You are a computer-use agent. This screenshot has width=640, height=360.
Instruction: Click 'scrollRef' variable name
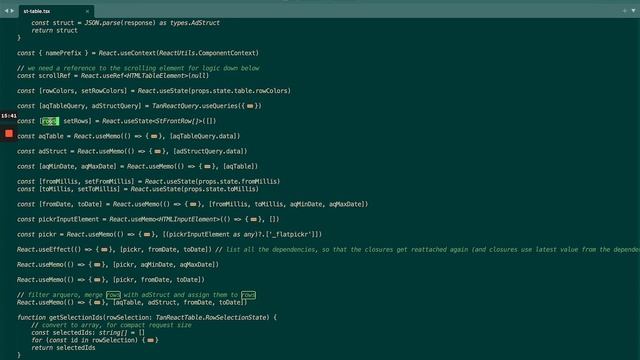point(54,76)
